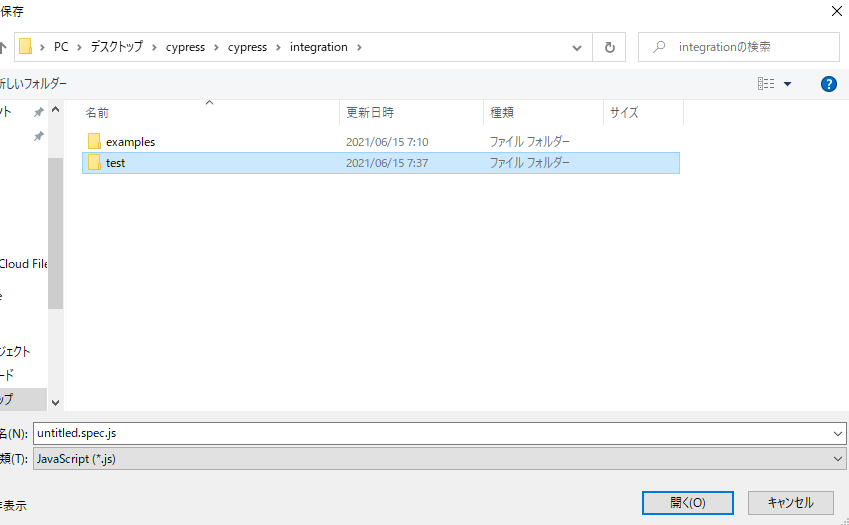
Task: Open the file name dropdown arrow
Action: 838,434
